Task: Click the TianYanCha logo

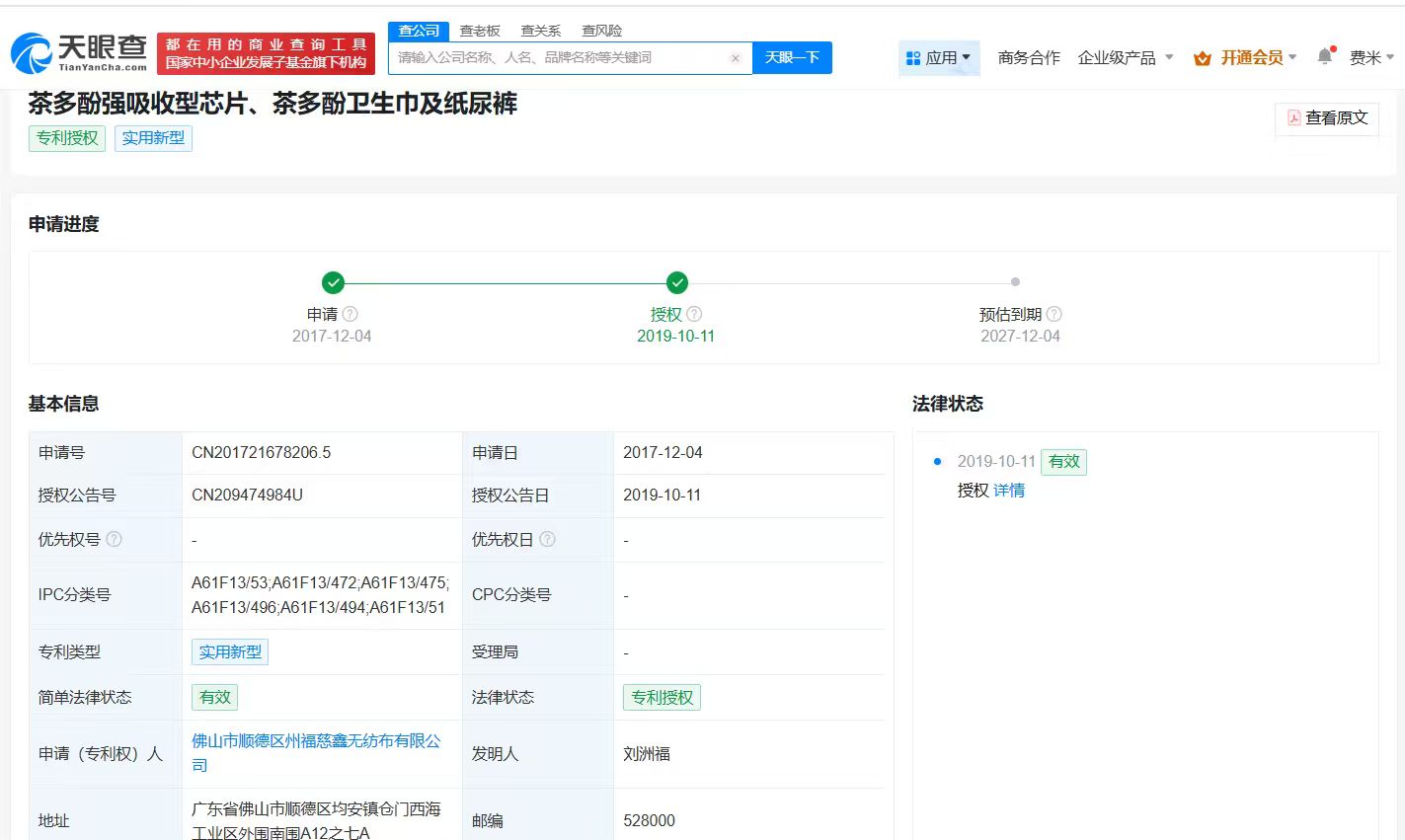Action: pos(79,53)
